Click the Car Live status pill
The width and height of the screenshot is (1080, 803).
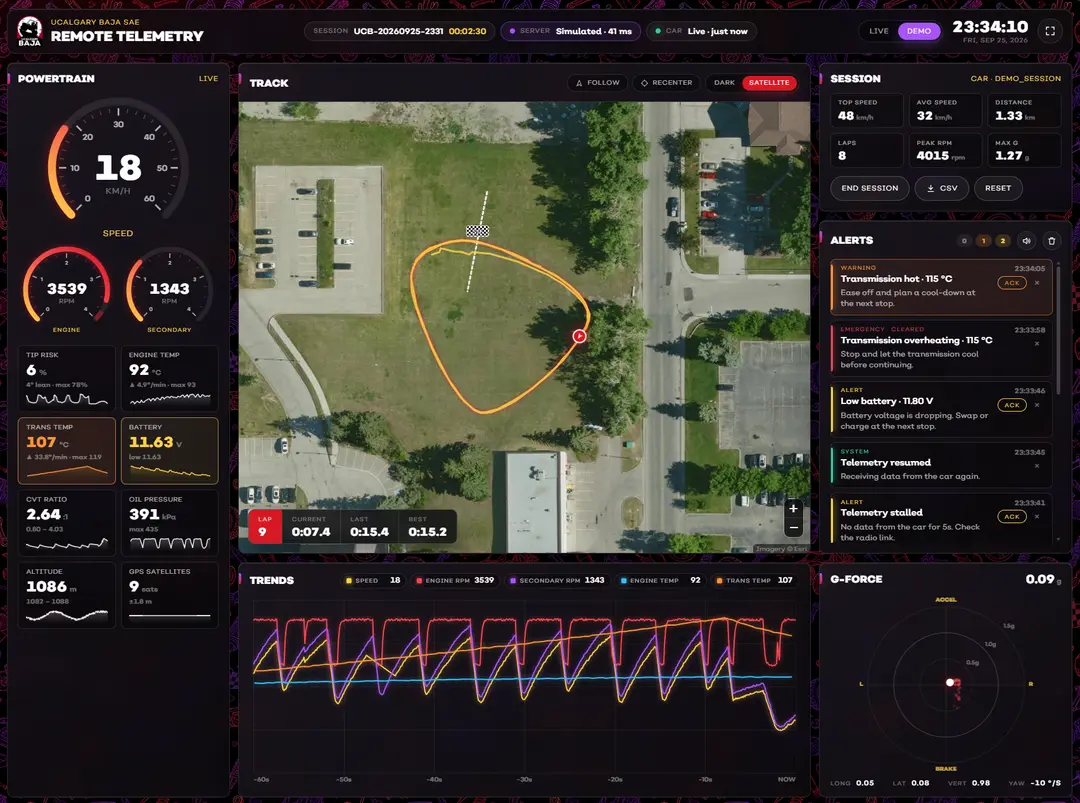pyautogui.click(x=701, y=31)
